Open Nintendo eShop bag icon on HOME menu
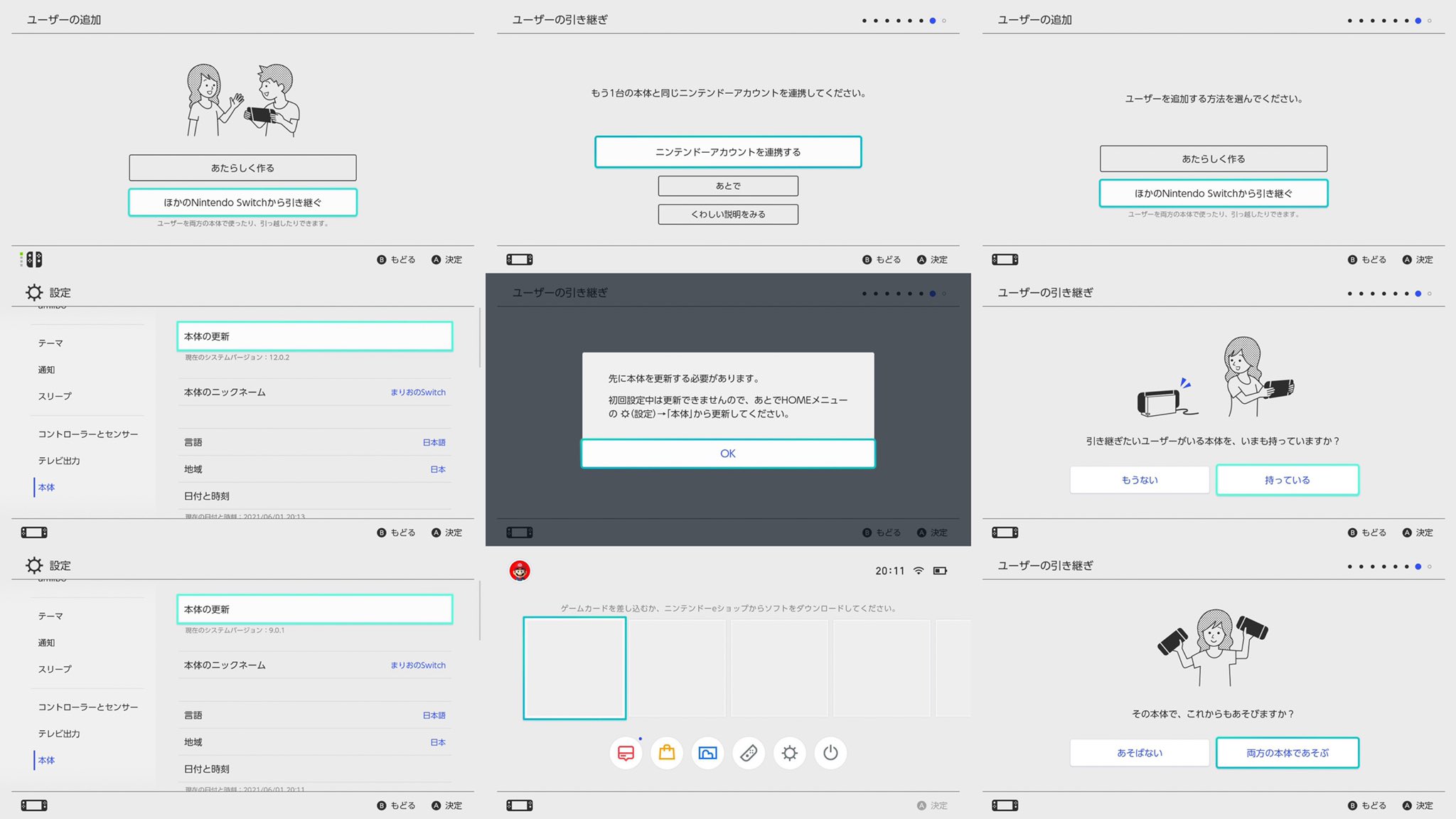The width and height of the screenshot is (1456, 819). point(667,753)
